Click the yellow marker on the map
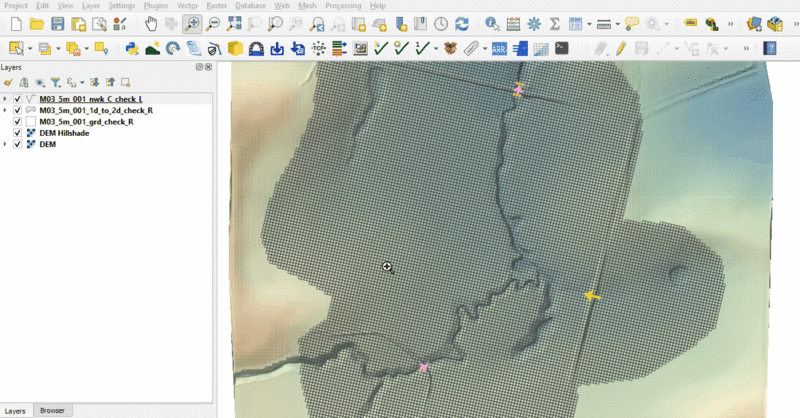This screenshot has width=800, height=418. (x=591, y=296)
